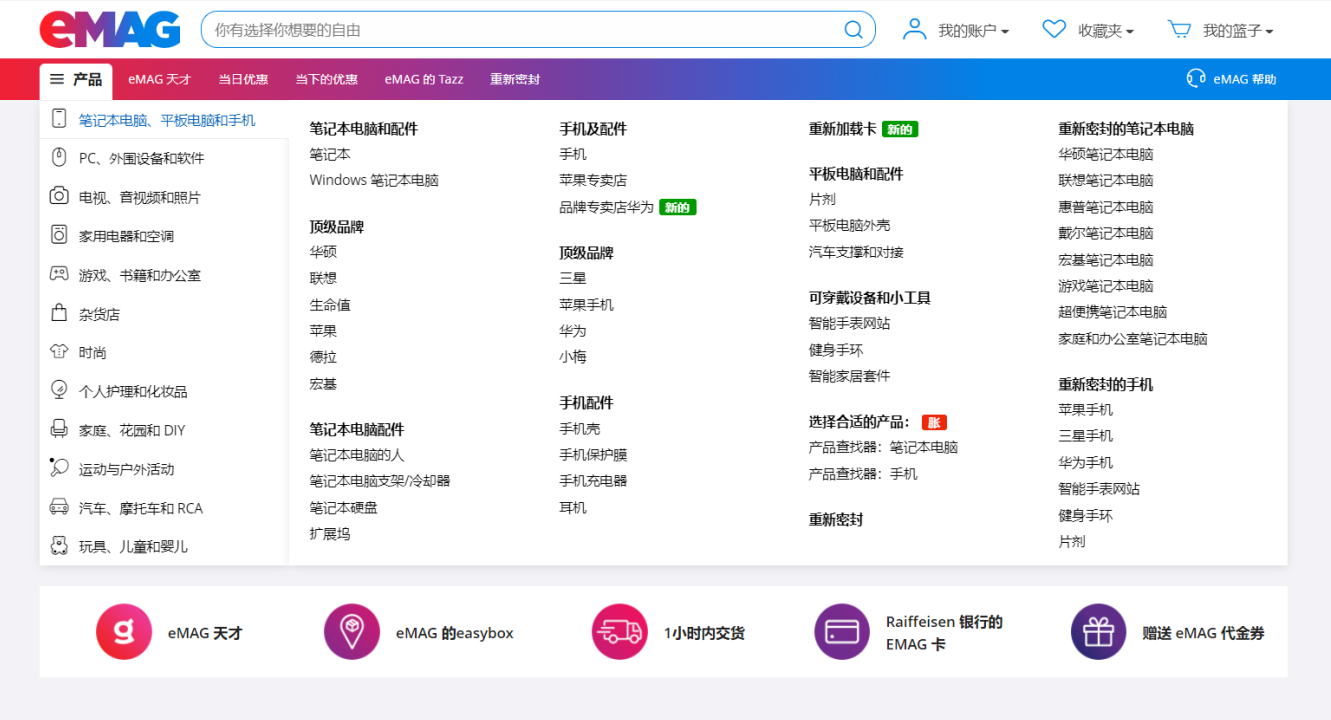Click the Raiffeisen 银行 card icon

click(841, 631)
